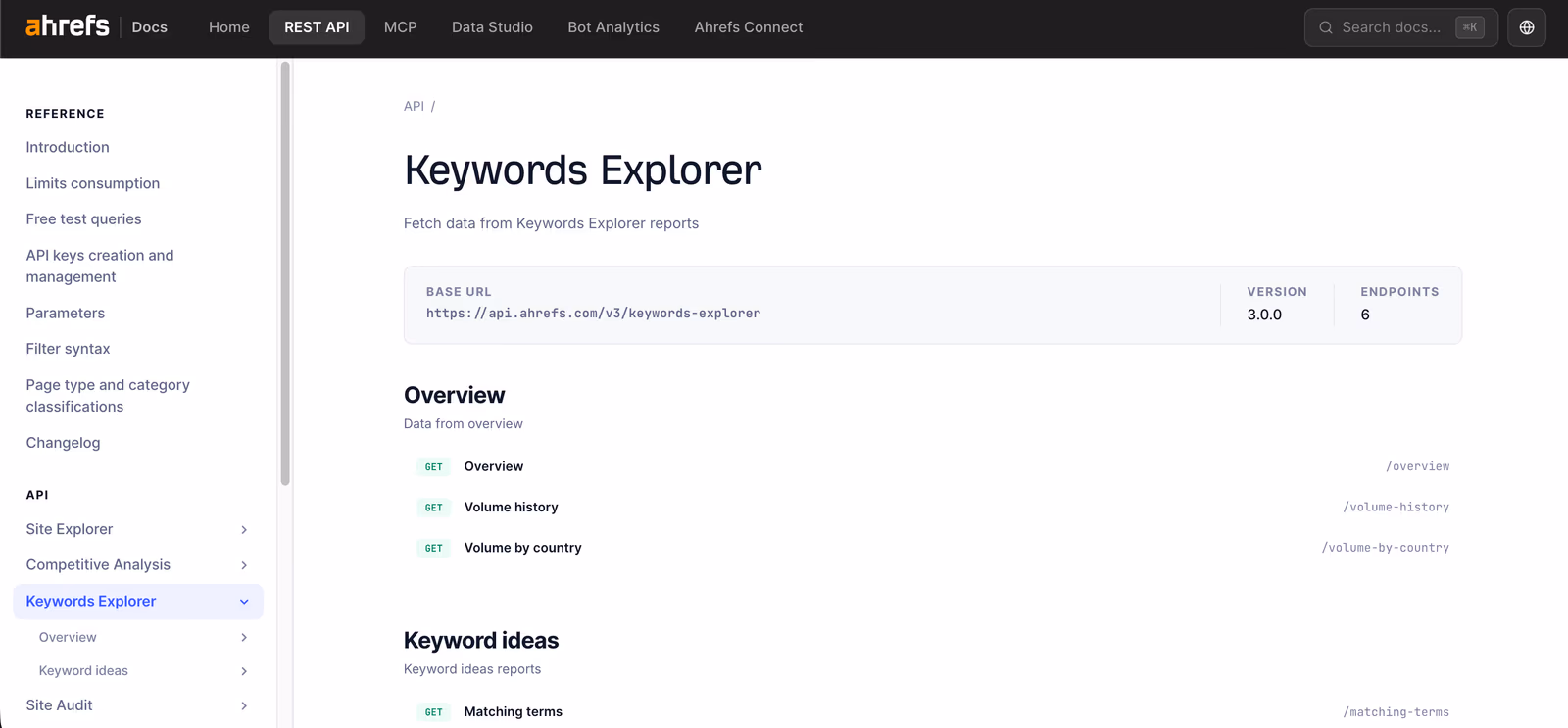Image resolution: width=1568 pixels, height=728 pixels.
Task: Click the /matching-terms path text
Action: point(1396,712)
